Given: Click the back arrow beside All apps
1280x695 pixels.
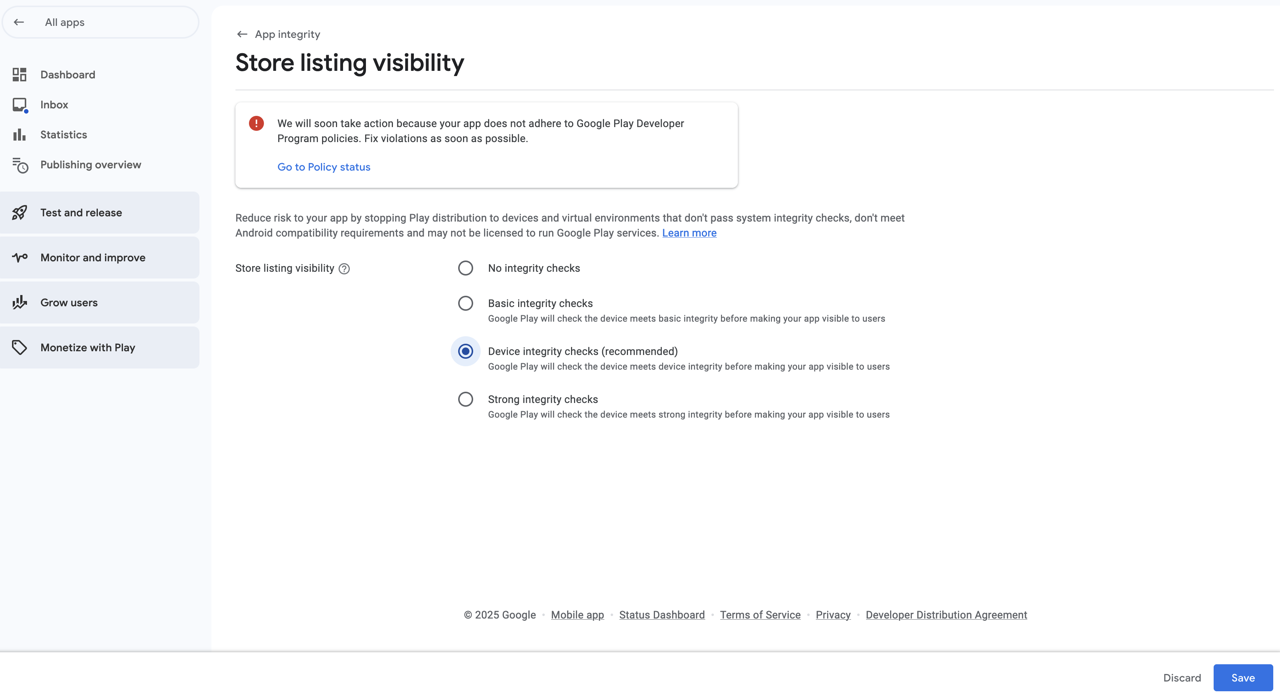Looking at the screenshot, I should [19, 21].
